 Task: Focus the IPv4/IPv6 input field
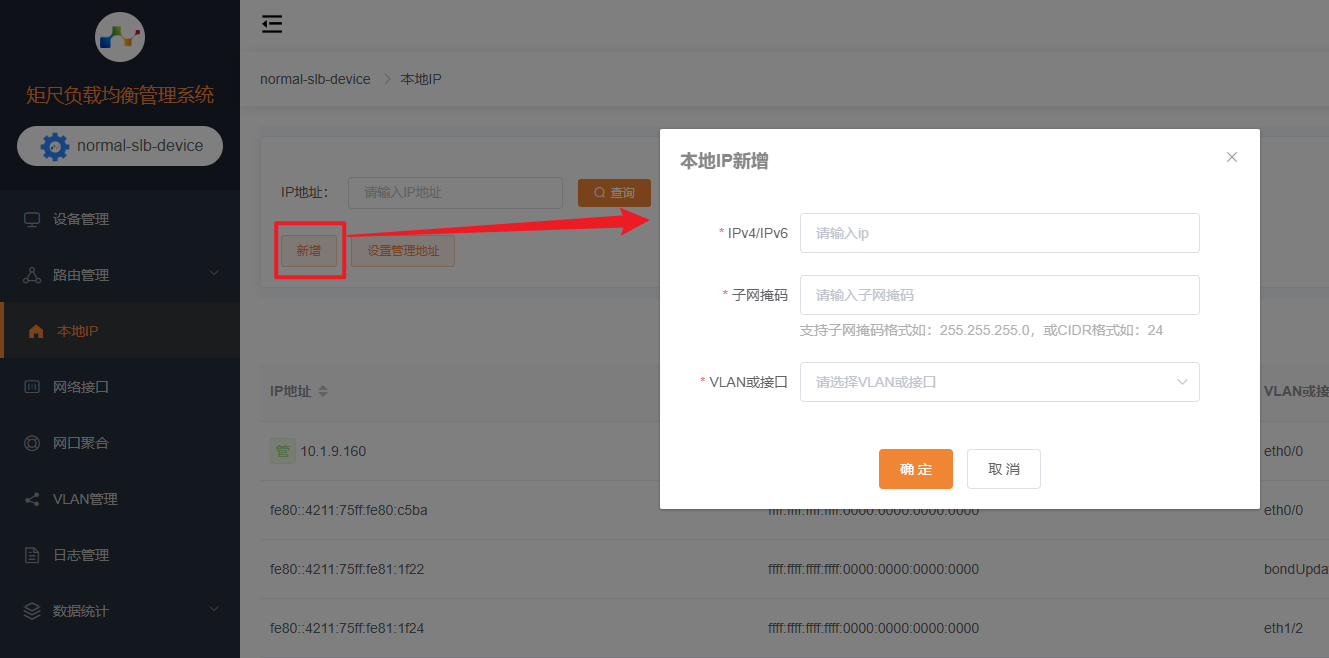[999, 233]
